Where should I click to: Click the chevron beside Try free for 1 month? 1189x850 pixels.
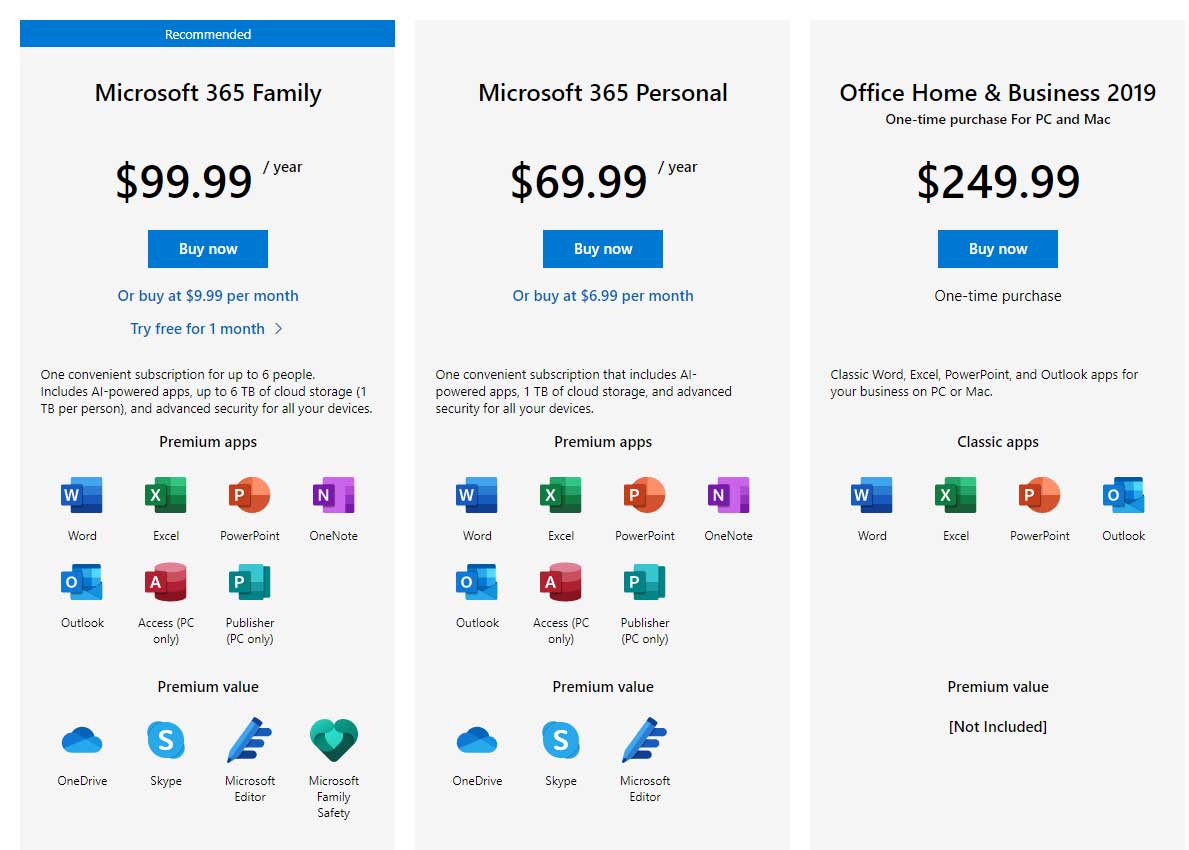[278, 328]
